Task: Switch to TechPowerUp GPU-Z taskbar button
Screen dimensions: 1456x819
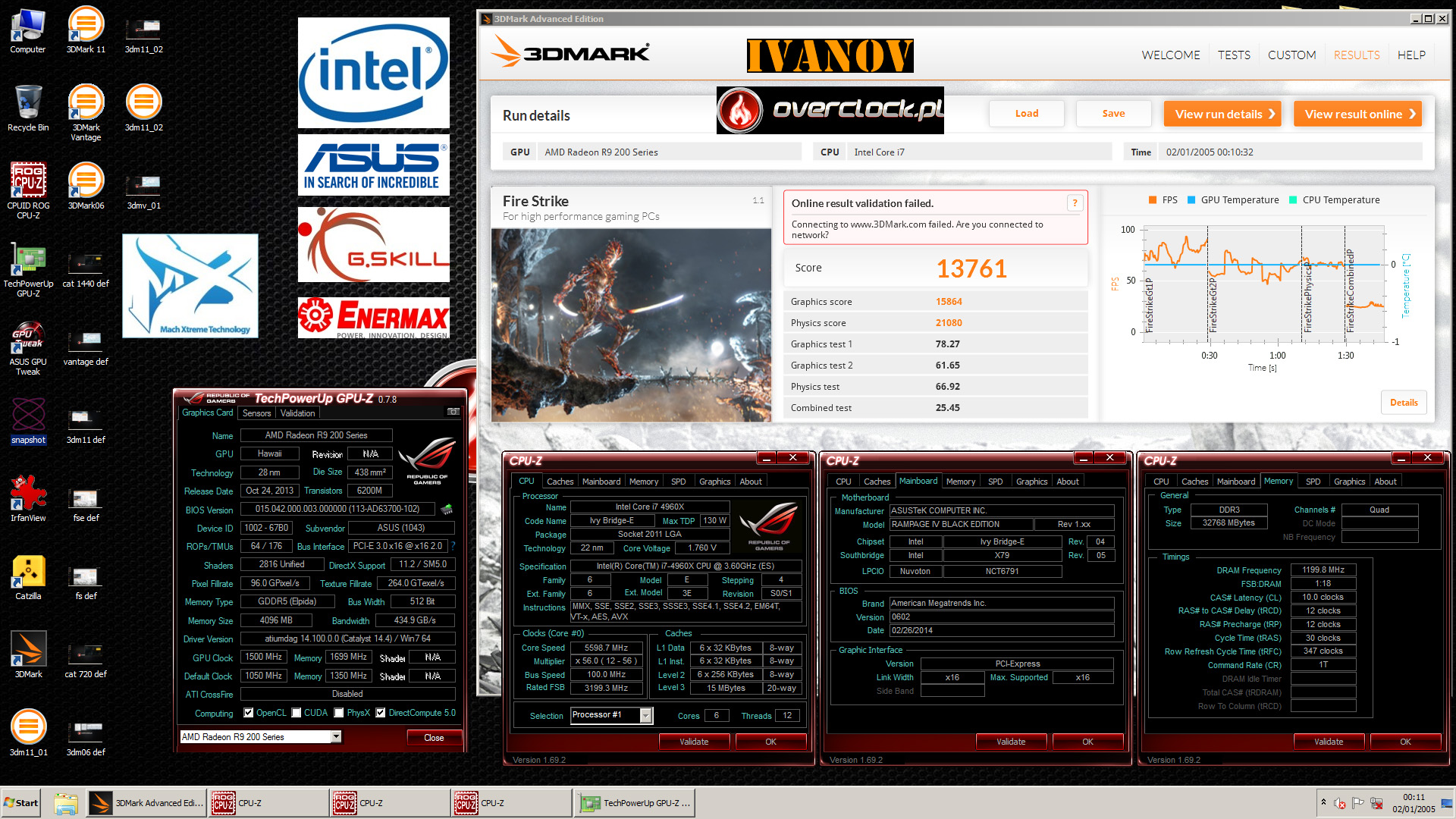Action: pos(635,803)
